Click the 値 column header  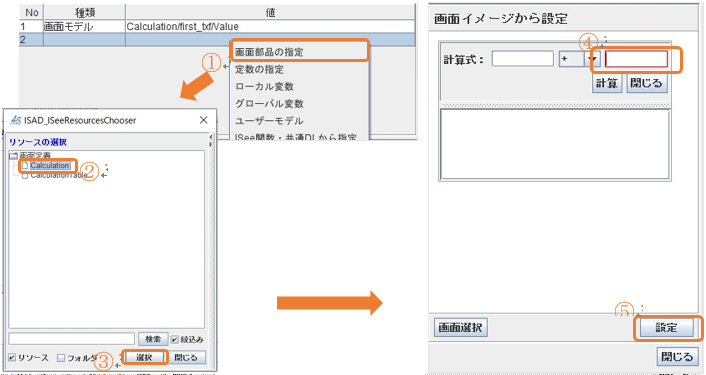[270, 13]
